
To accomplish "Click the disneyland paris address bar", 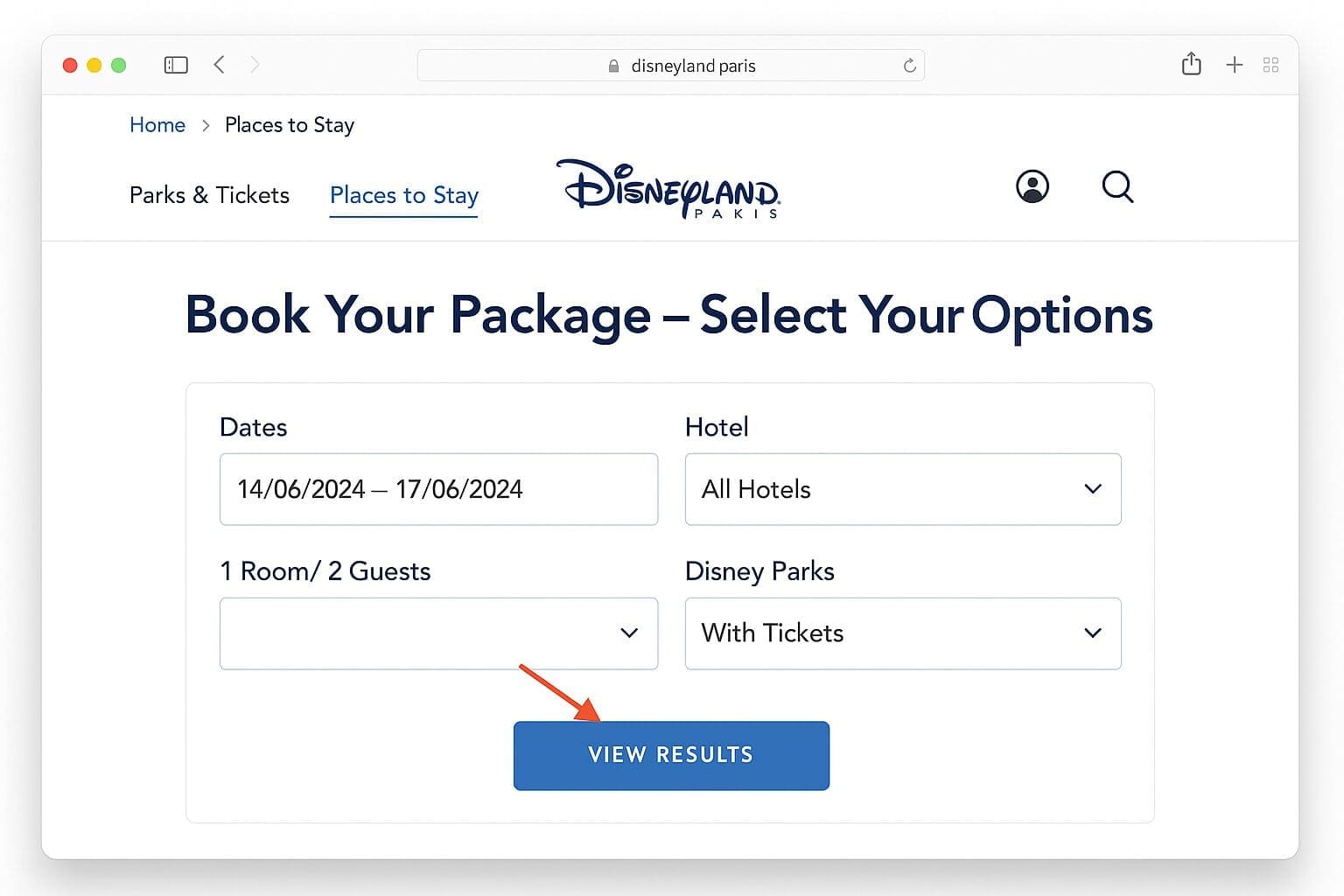I will [671, 66].
